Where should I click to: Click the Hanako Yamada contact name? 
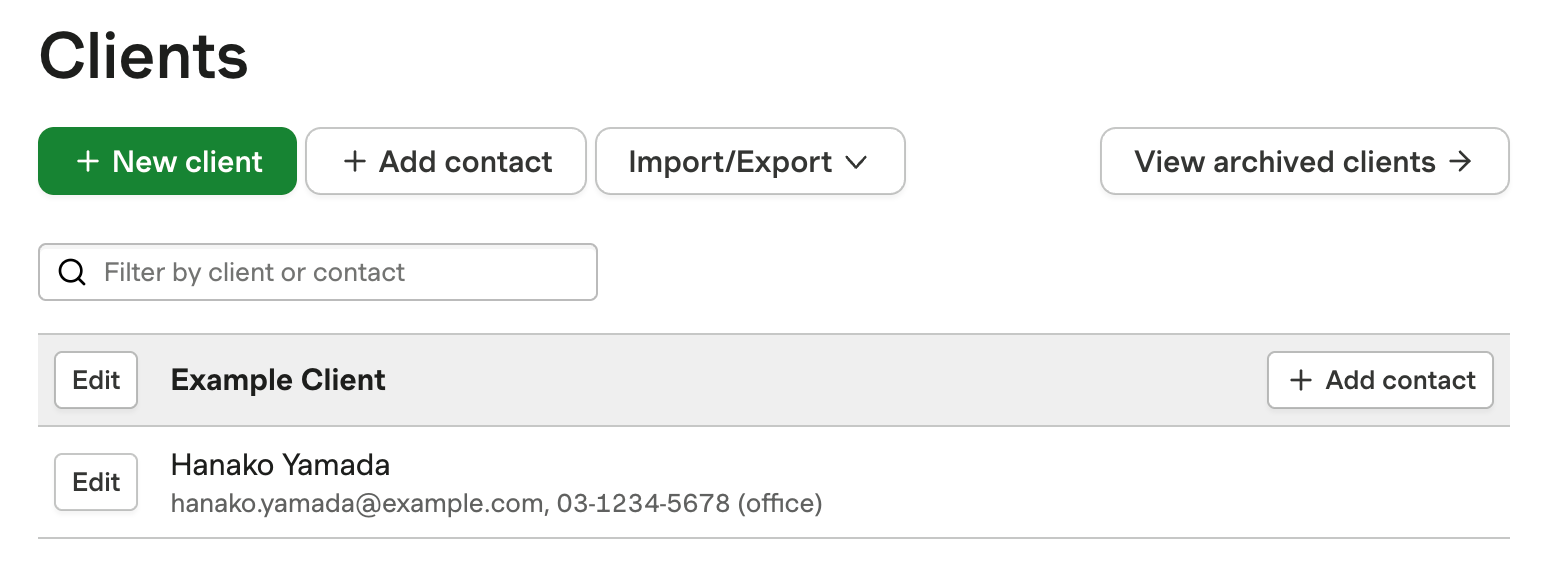click(280, 465)
